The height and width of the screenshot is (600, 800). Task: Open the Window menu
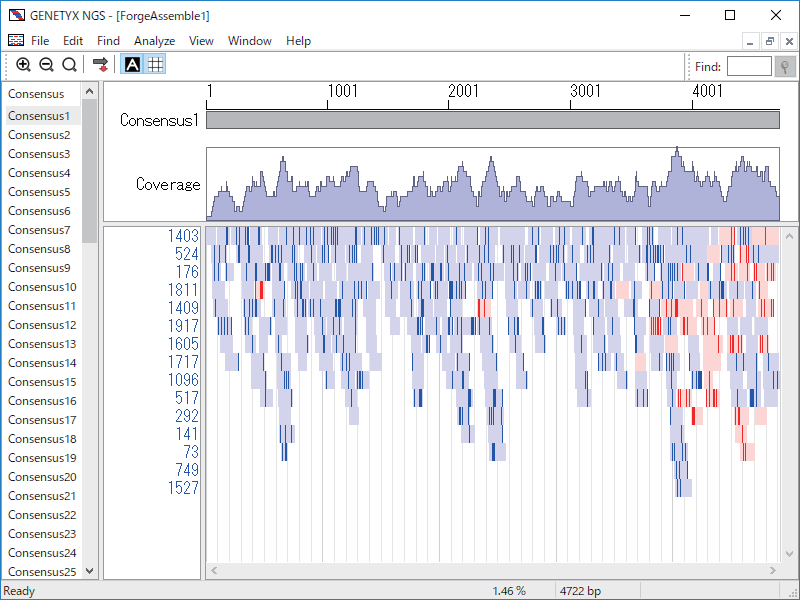[249, 41]
